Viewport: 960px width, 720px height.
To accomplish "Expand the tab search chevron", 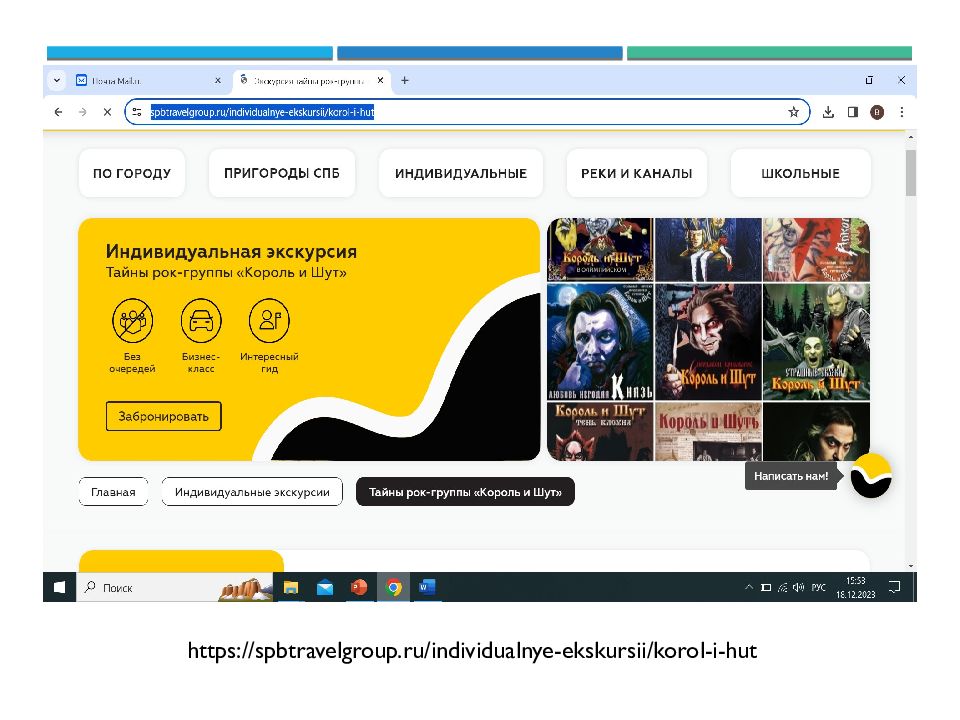I will (x=56, y=80).
